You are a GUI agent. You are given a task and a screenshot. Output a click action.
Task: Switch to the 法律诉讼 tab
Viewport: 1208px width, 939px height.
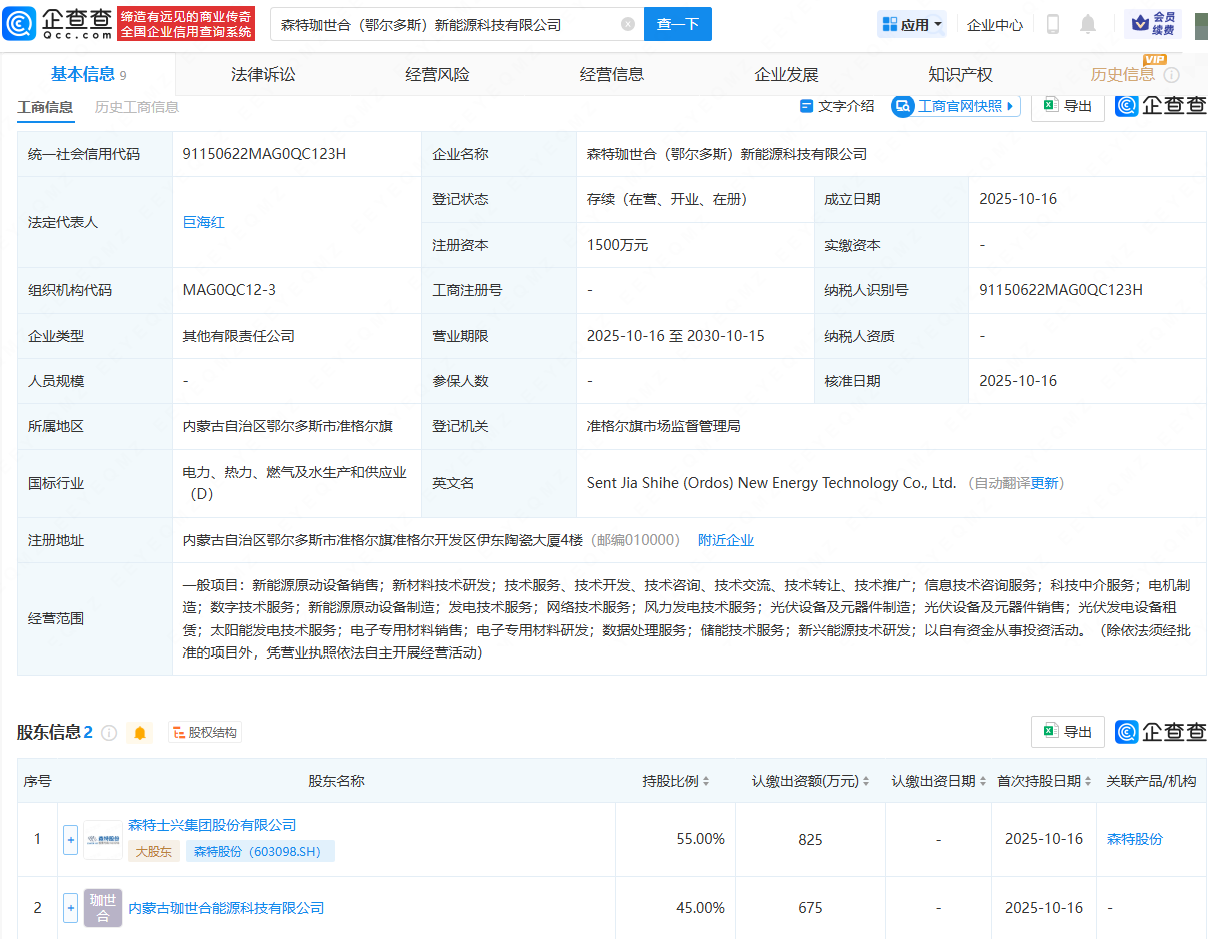pyautogui.click(x=262, y=73)
